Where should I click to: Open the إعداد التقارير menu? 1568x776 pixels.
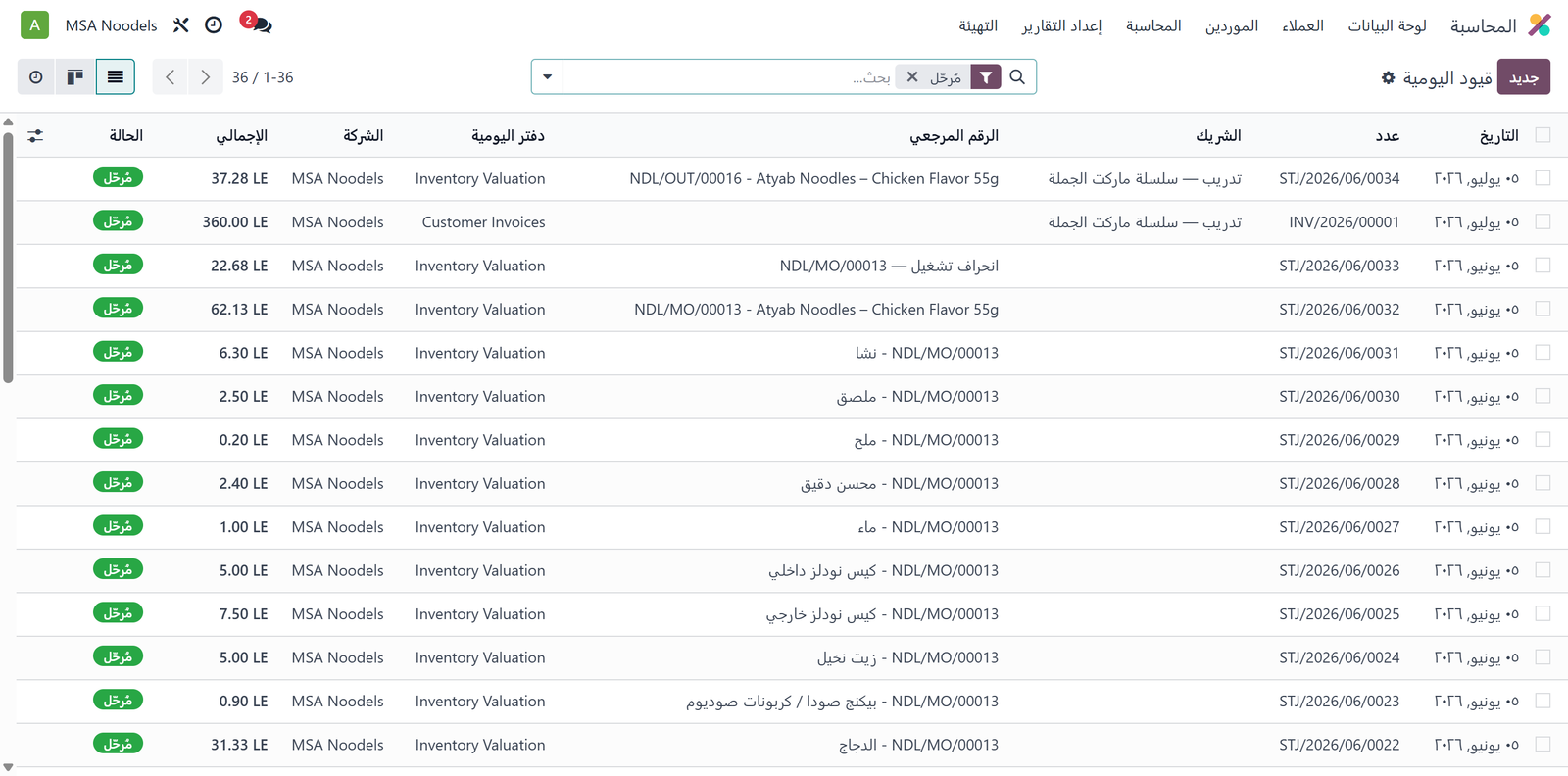point(1061,25)
